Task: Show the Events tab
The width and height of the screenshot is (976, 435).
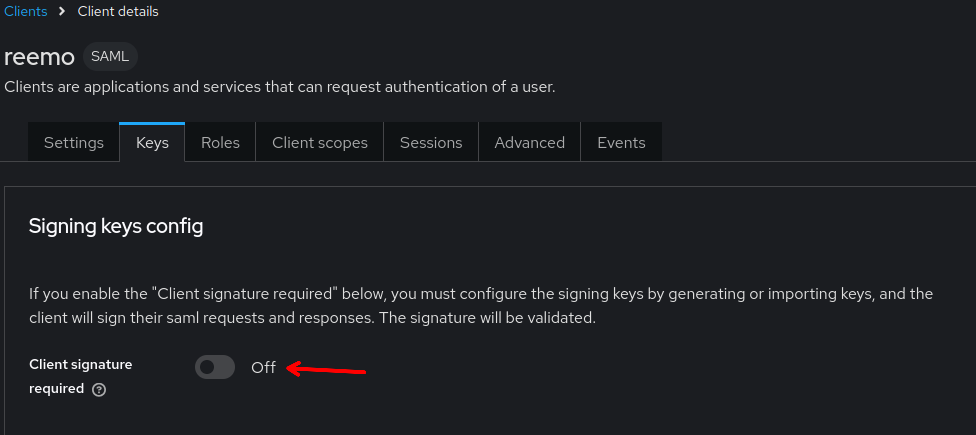Action: [x=621, y=142]
